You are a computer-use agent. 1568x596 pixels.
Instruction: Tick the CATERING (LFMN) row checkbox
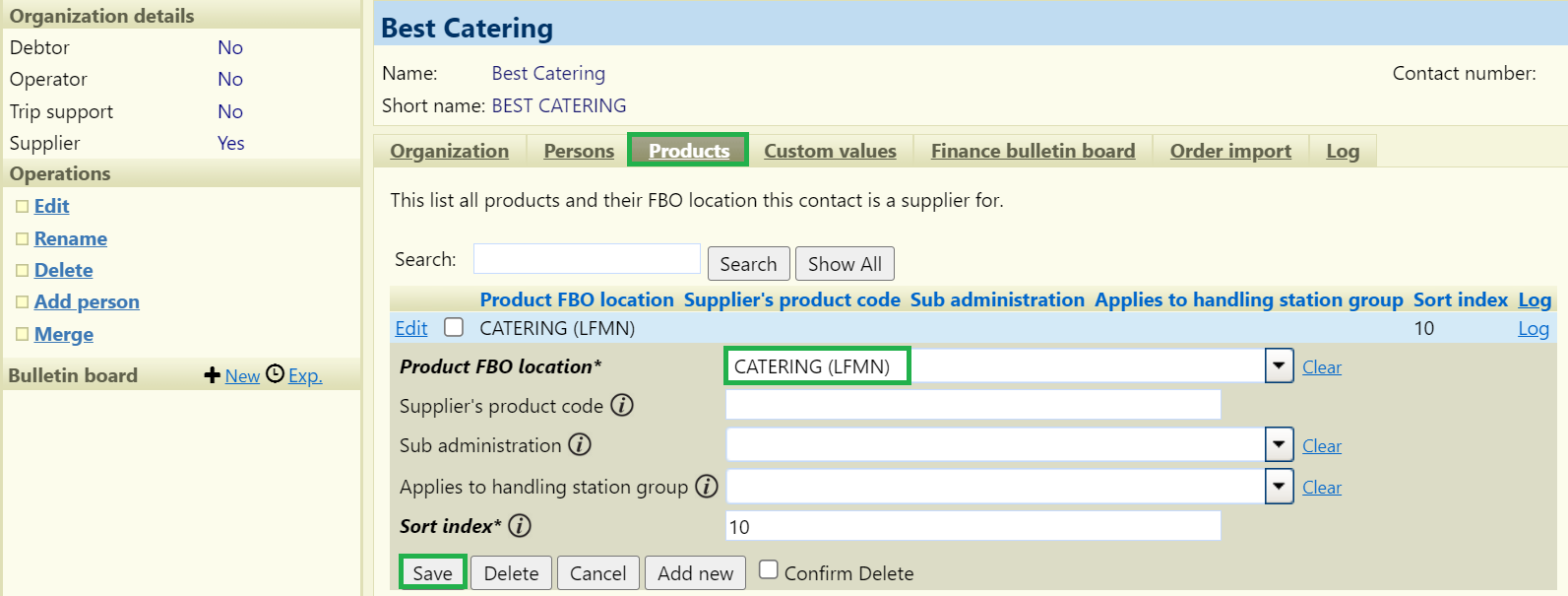coord(454,327)
